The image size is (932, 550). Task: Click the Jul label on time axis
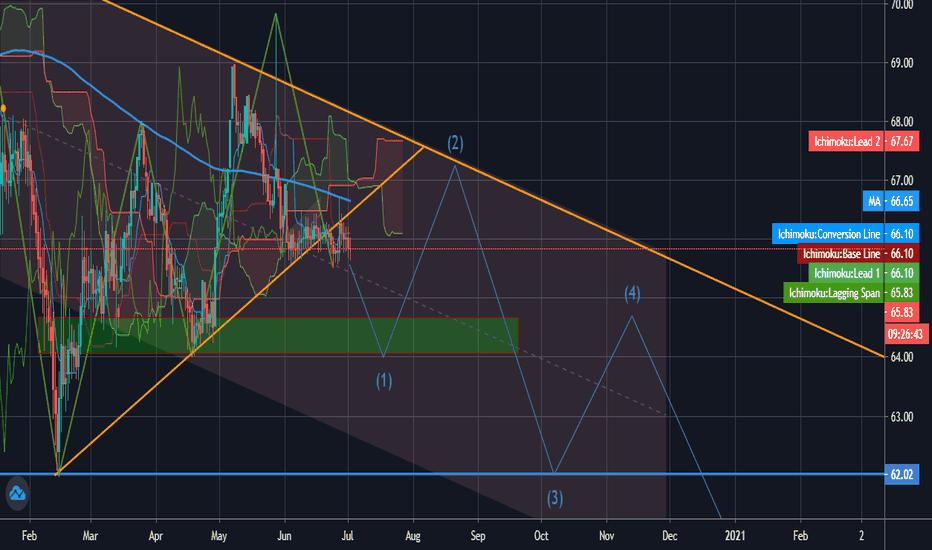tap(348, 536)
